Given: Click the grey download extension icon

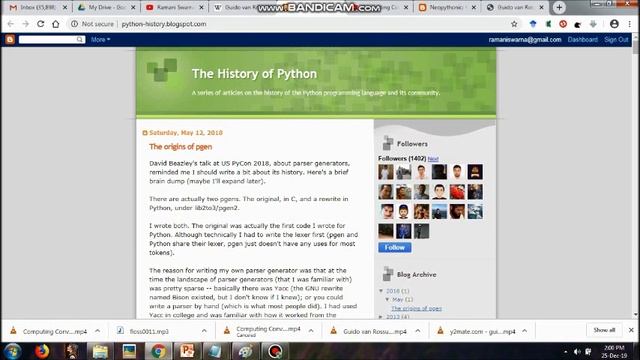Looking at the screenshot, I should (593, 24).
